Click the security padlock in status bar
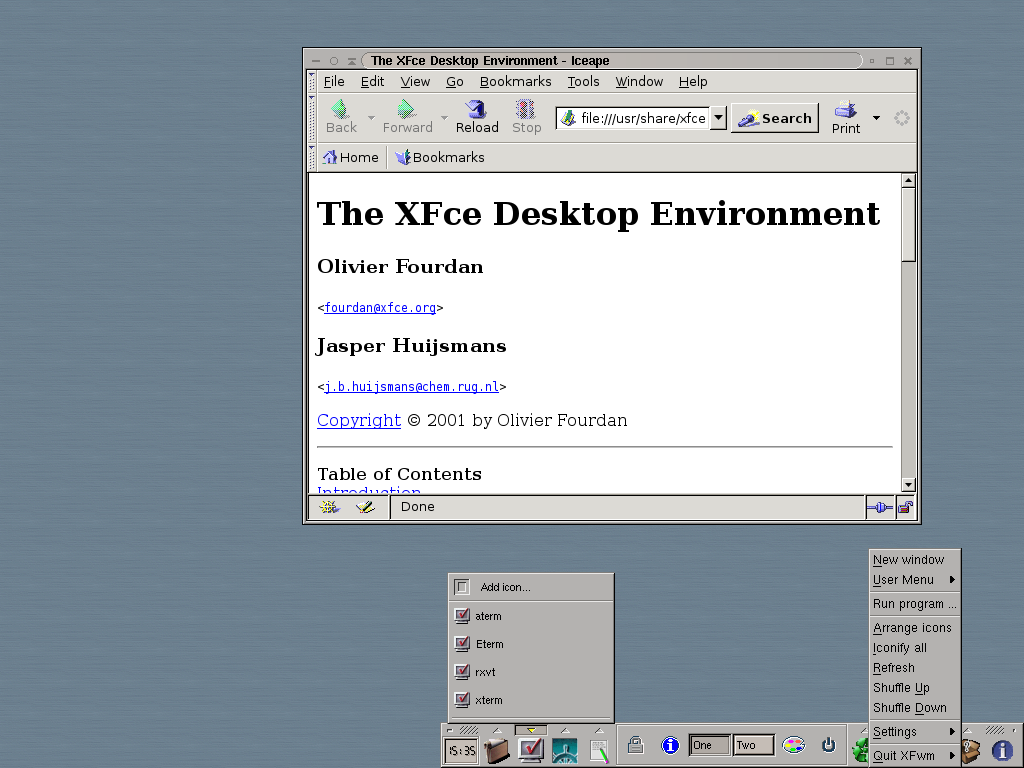1024x768 pixels. 905,507
